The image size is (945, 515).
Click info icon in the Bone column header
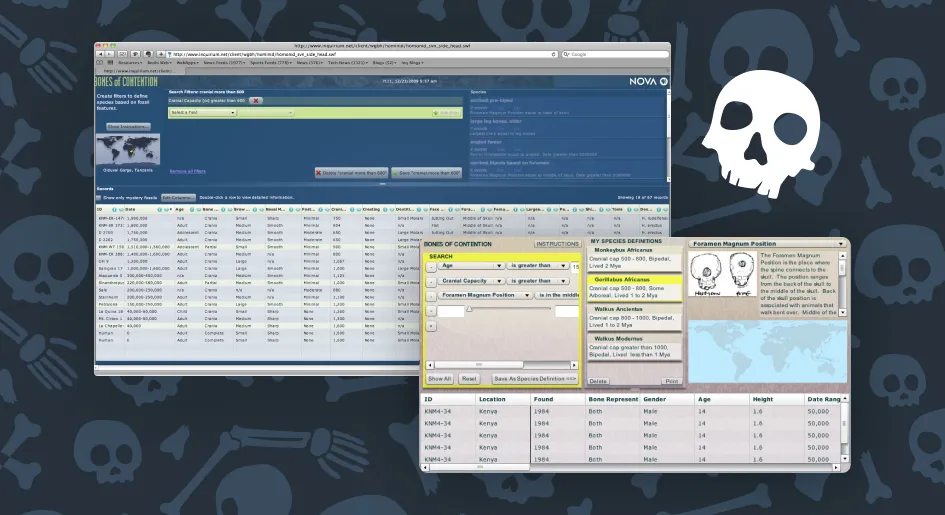coord(223,210)
